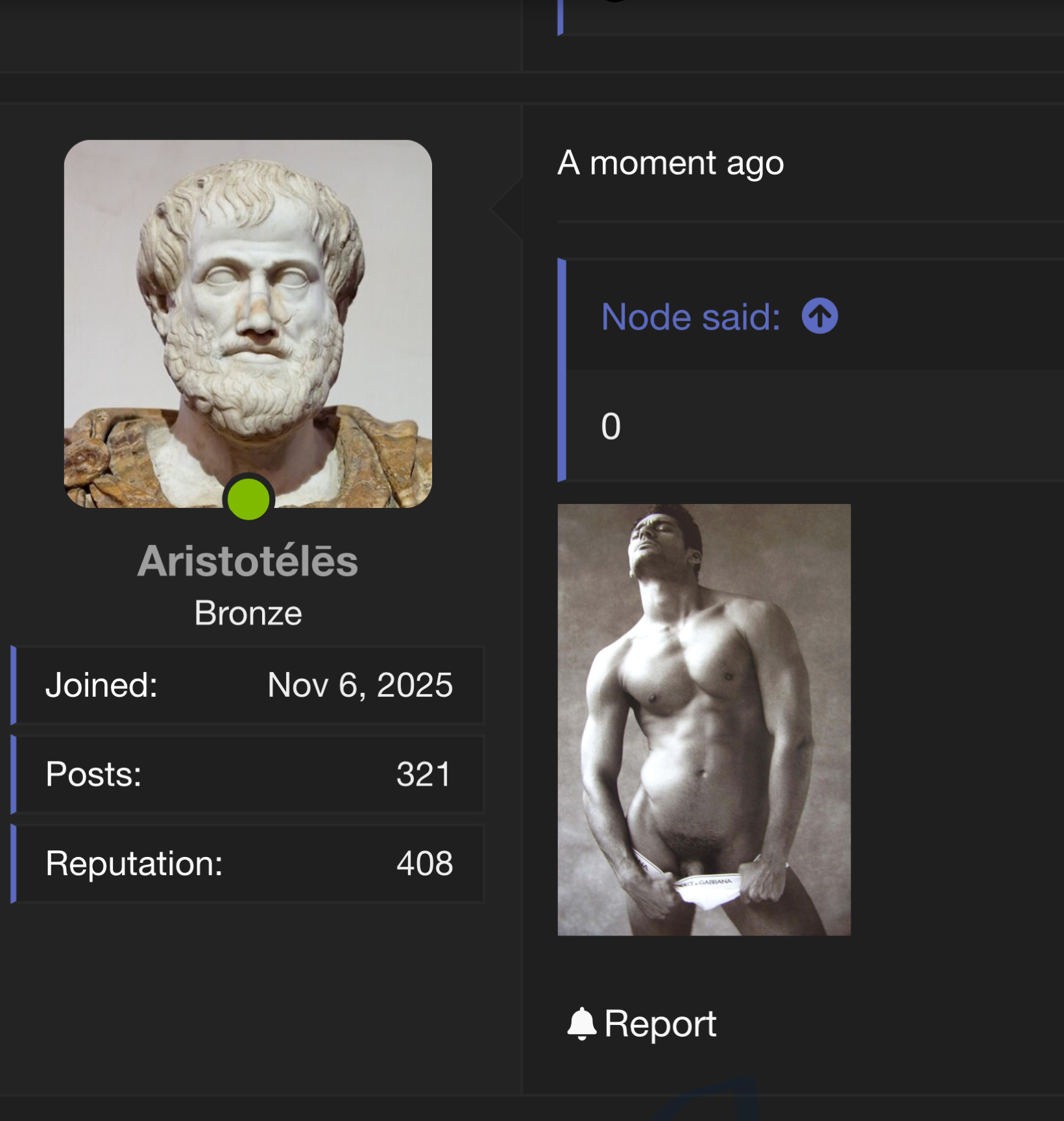The width and height of the screenshot is (1064, 1121).
Task: Click the quoted text "0"
Action: click(611, 427)
